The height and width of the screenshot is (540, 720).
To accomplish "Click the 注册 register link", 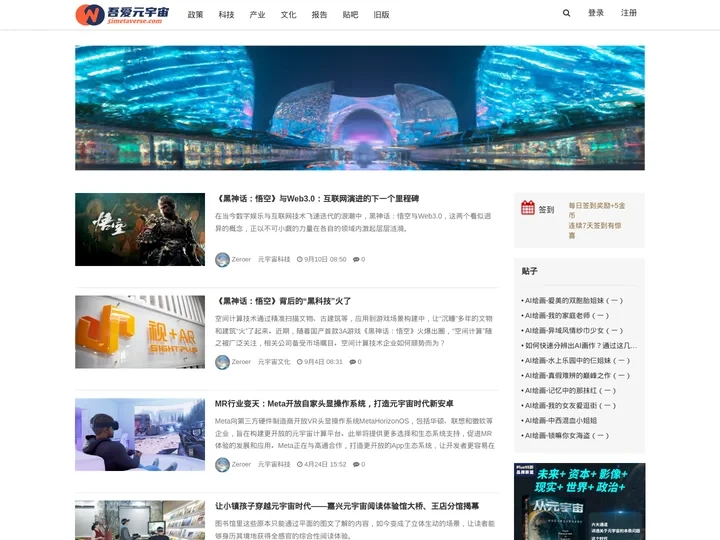I will pyautogui.click(x=629, y=13).
